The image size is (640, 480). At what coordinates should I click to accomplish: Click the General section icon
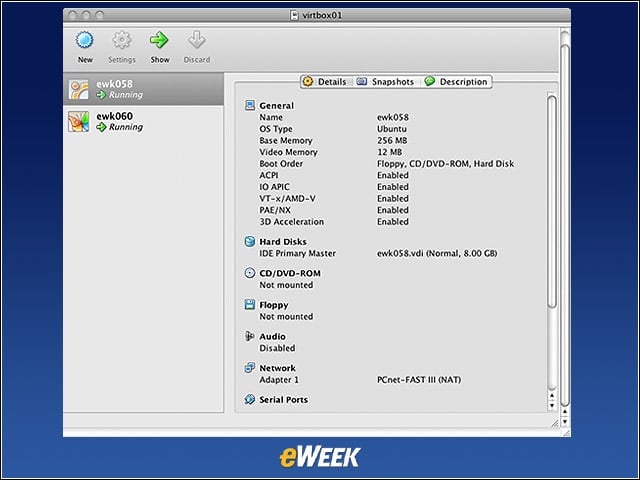(249, 105)
